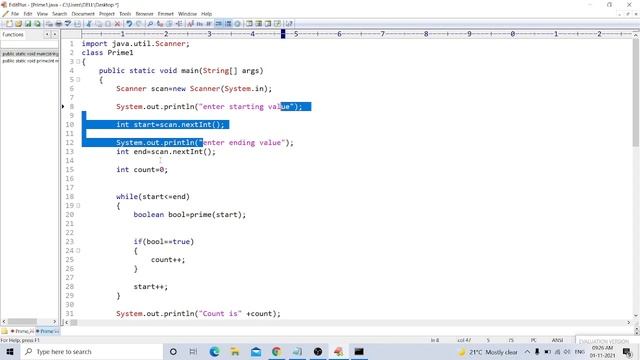Click the Functions panel horizontal scrollbar thumb
640x360 pixels.
tap(22, 322)
